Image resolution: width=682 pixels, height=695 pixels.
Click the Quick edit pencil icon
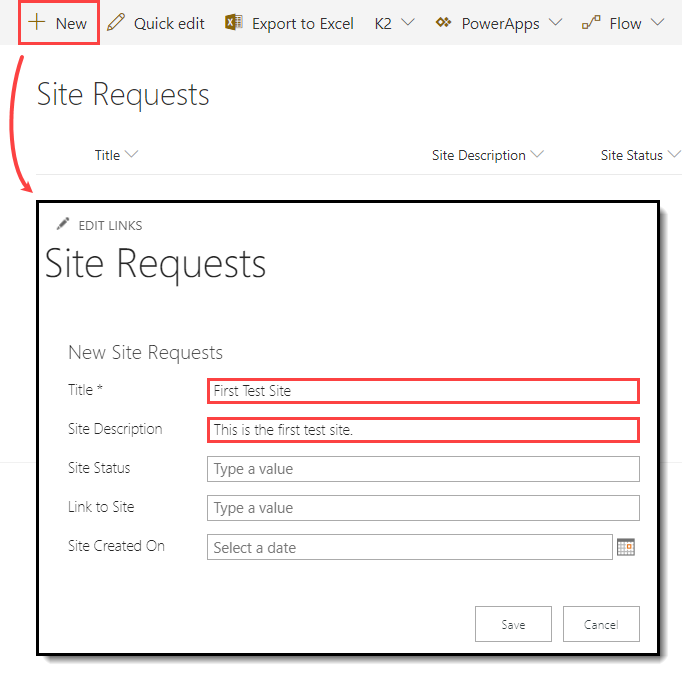click(117, 22)
